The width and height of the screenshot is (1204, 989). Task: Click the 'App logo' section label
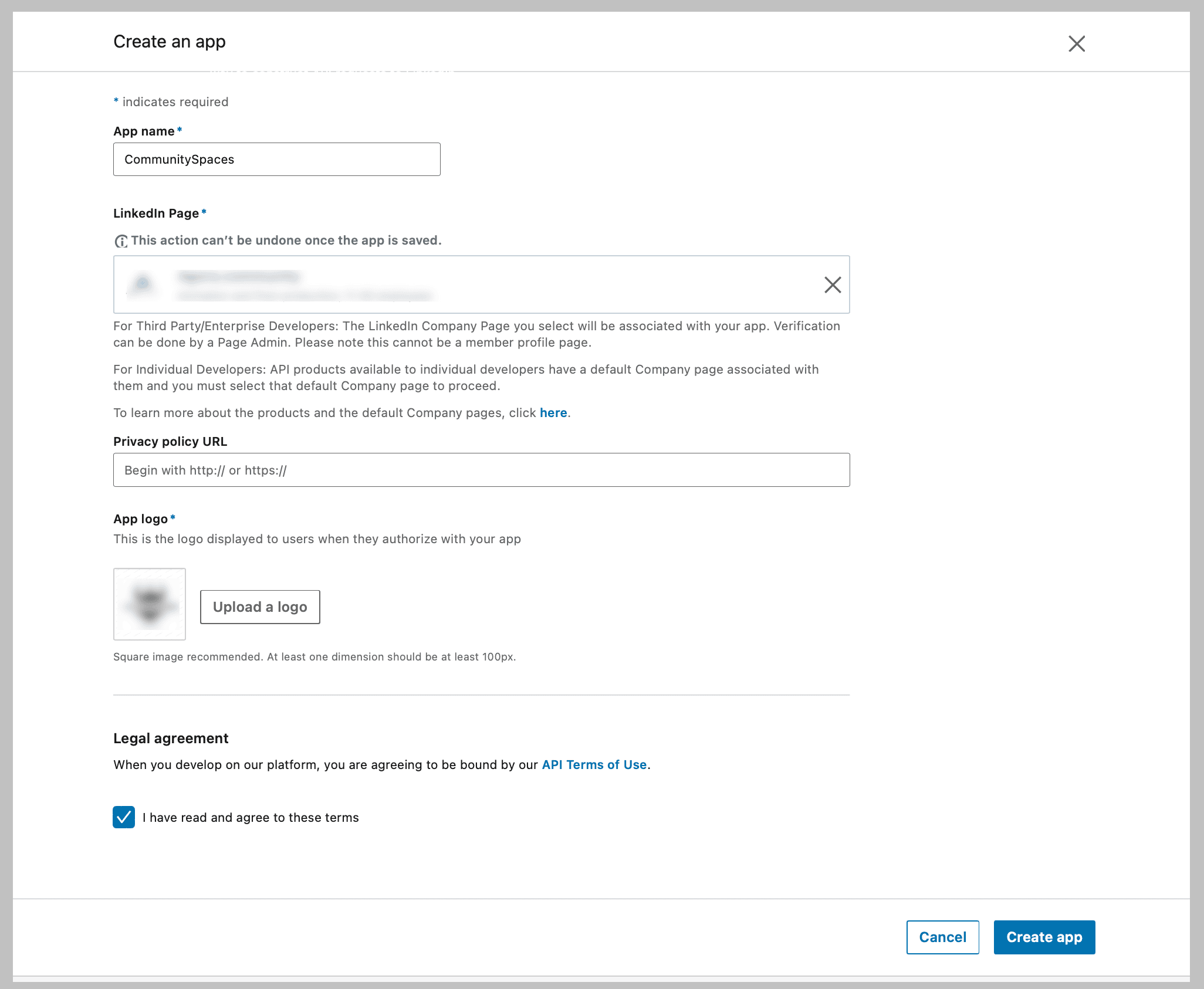coord(141,519)
